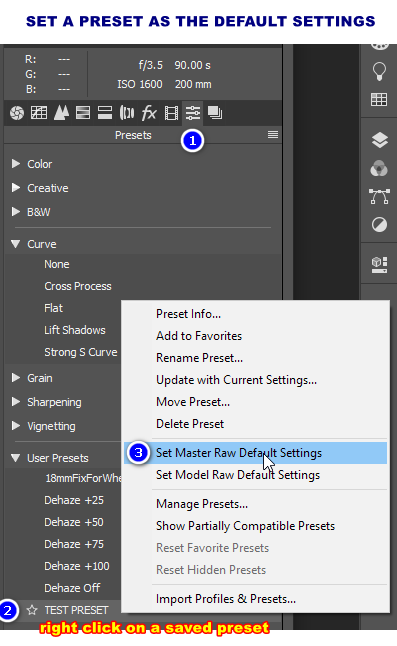Collapse the Curve preset group
Viewport: 397px width, 646px height.
16,244
